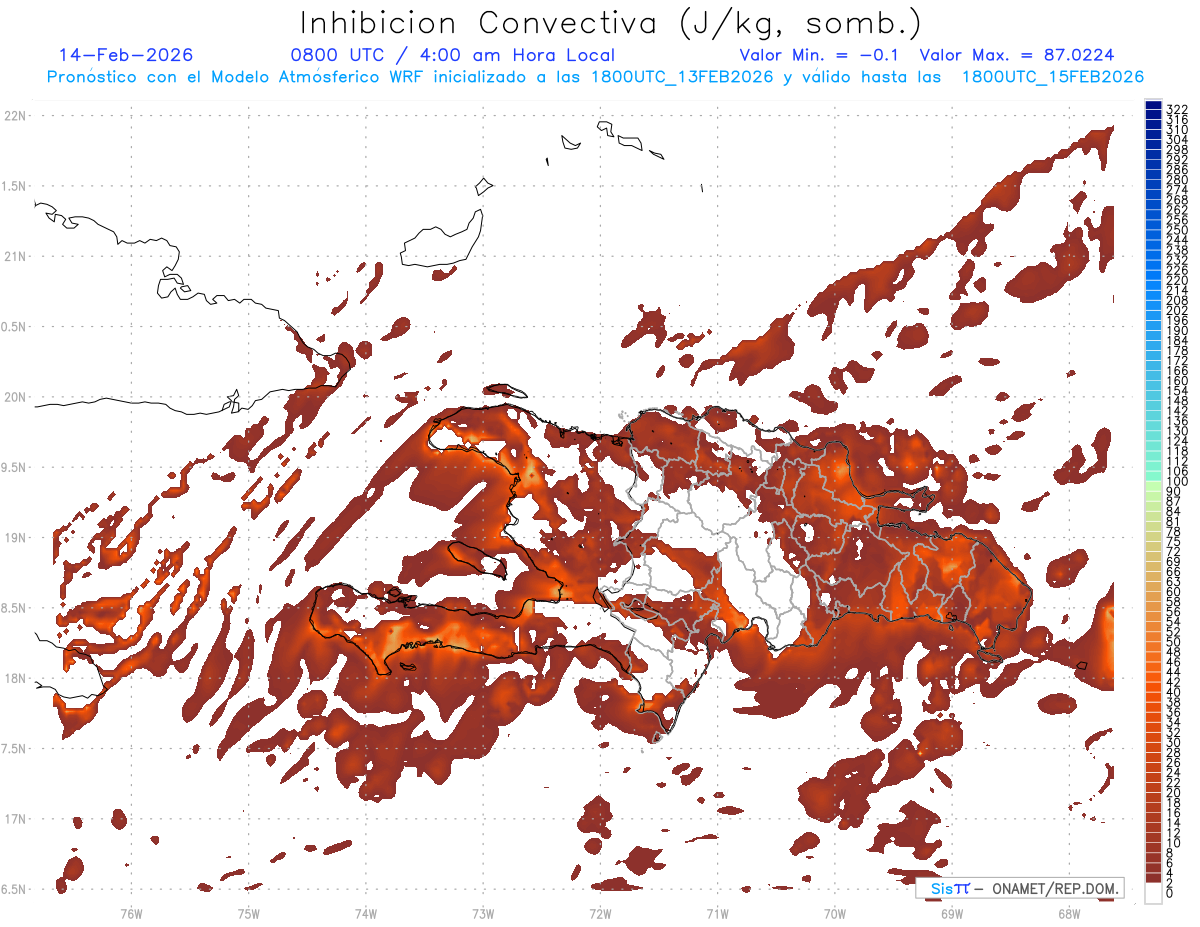Click the "68W" longitude label

pyautogui.click(x=1069, y=913)
